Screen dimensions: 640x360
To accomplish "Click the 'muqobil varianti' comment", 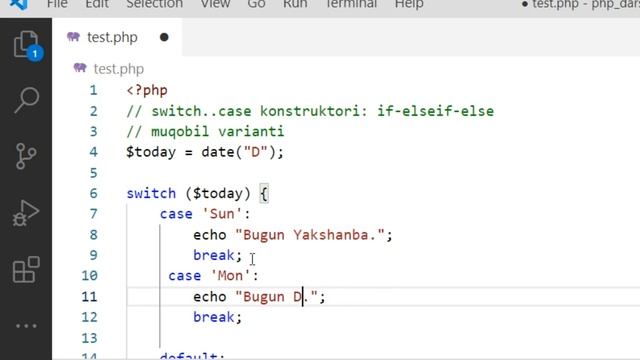I will point(205,132).
